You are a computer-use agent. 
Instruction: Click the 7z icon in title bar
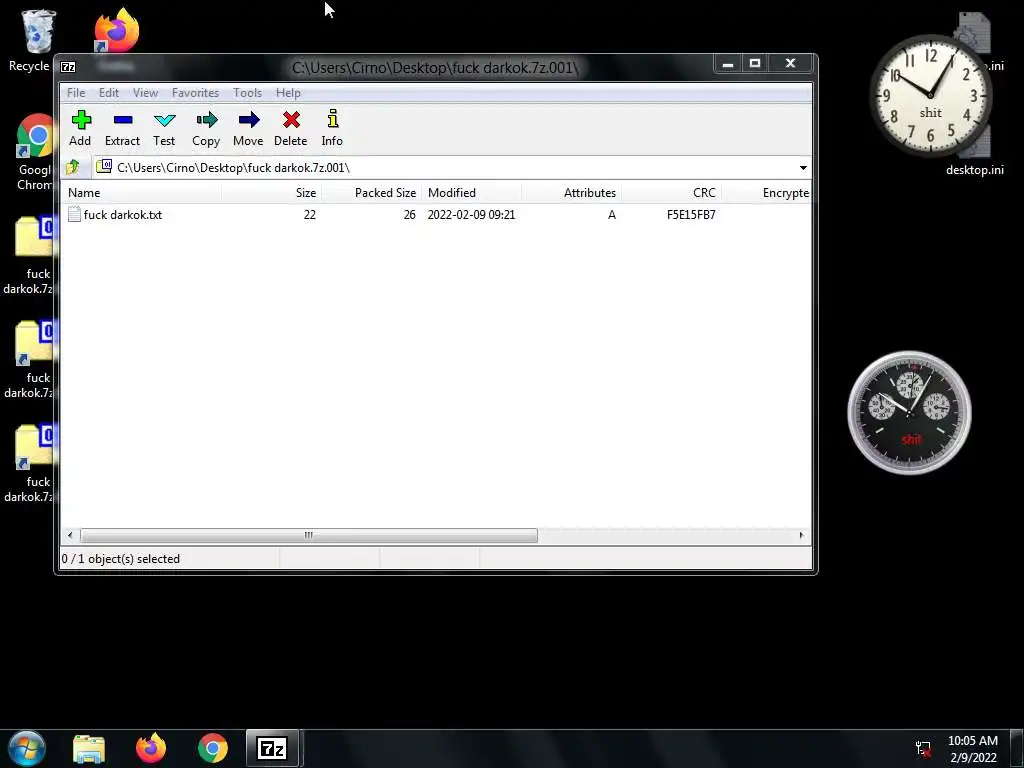[68, 67]
